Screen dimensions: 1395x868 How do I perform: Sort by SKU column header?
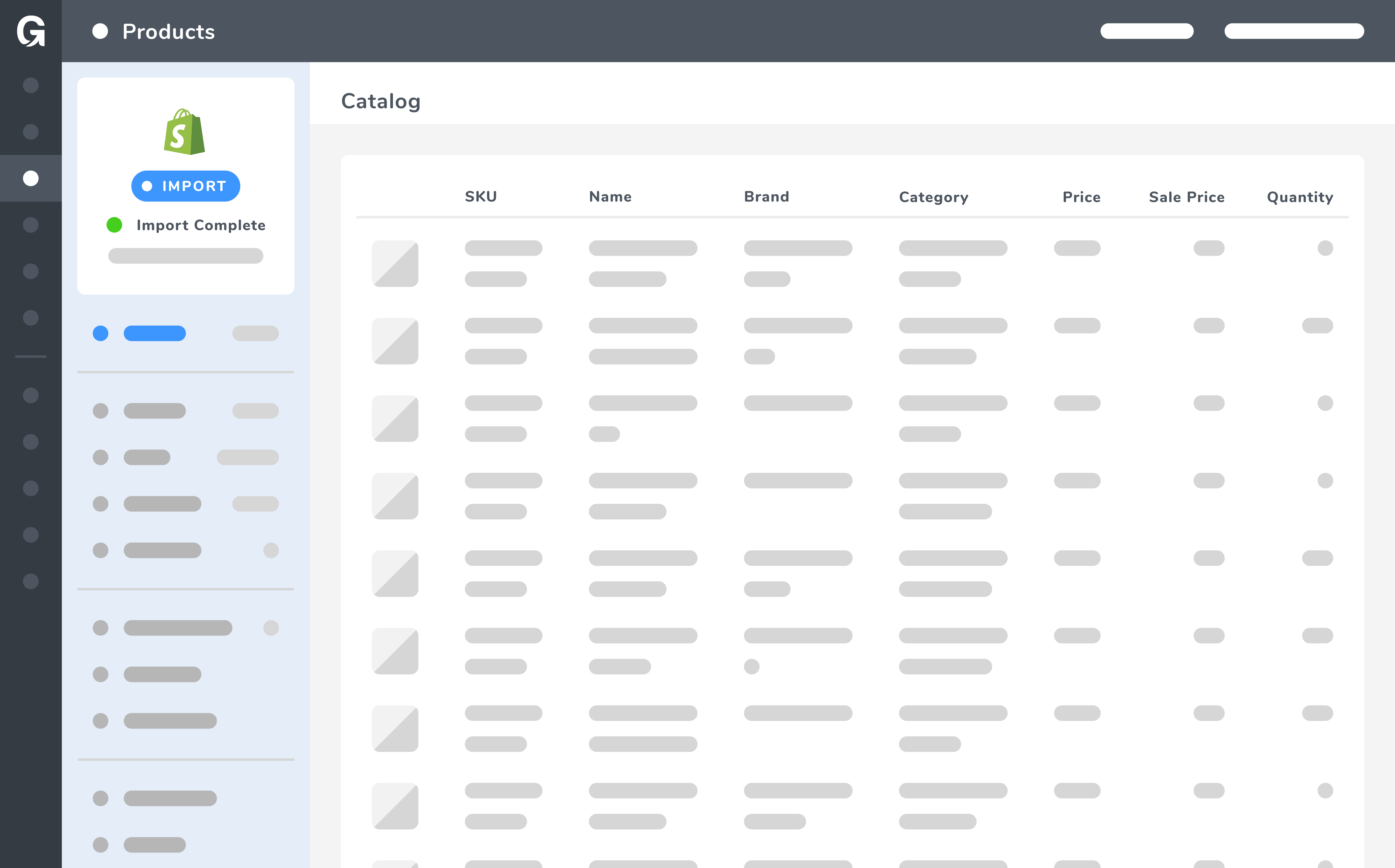[x=480, y=197]
